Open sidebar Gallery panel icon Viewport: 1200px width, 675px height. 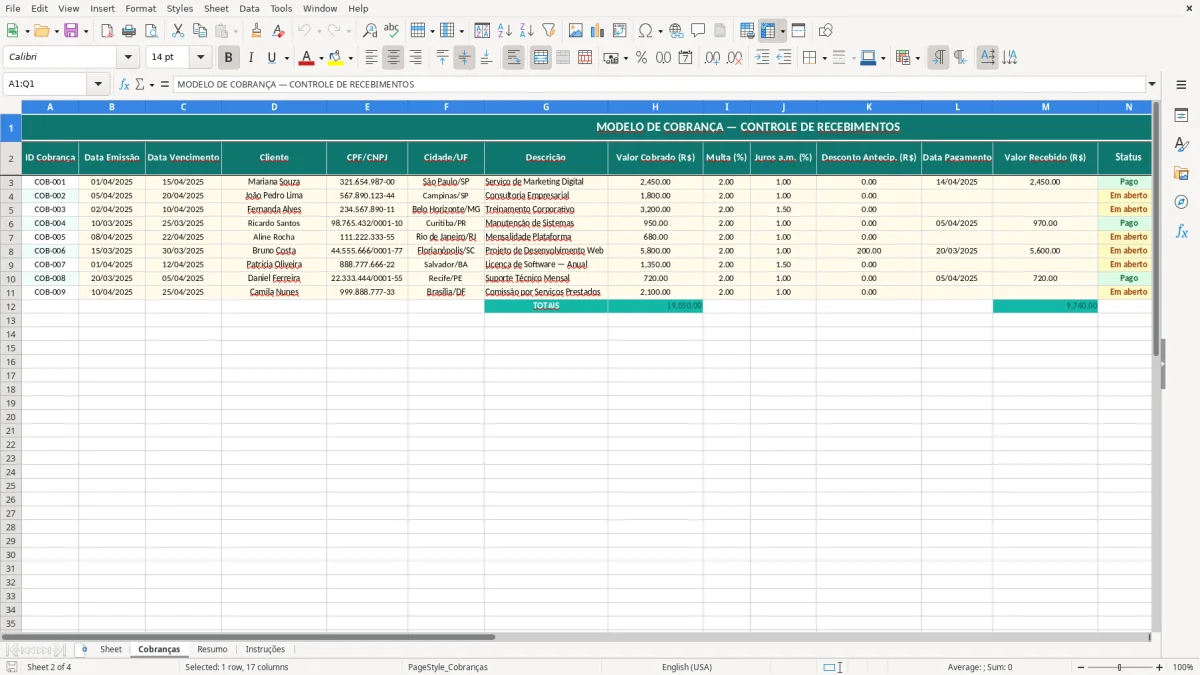coord(1181,173)
